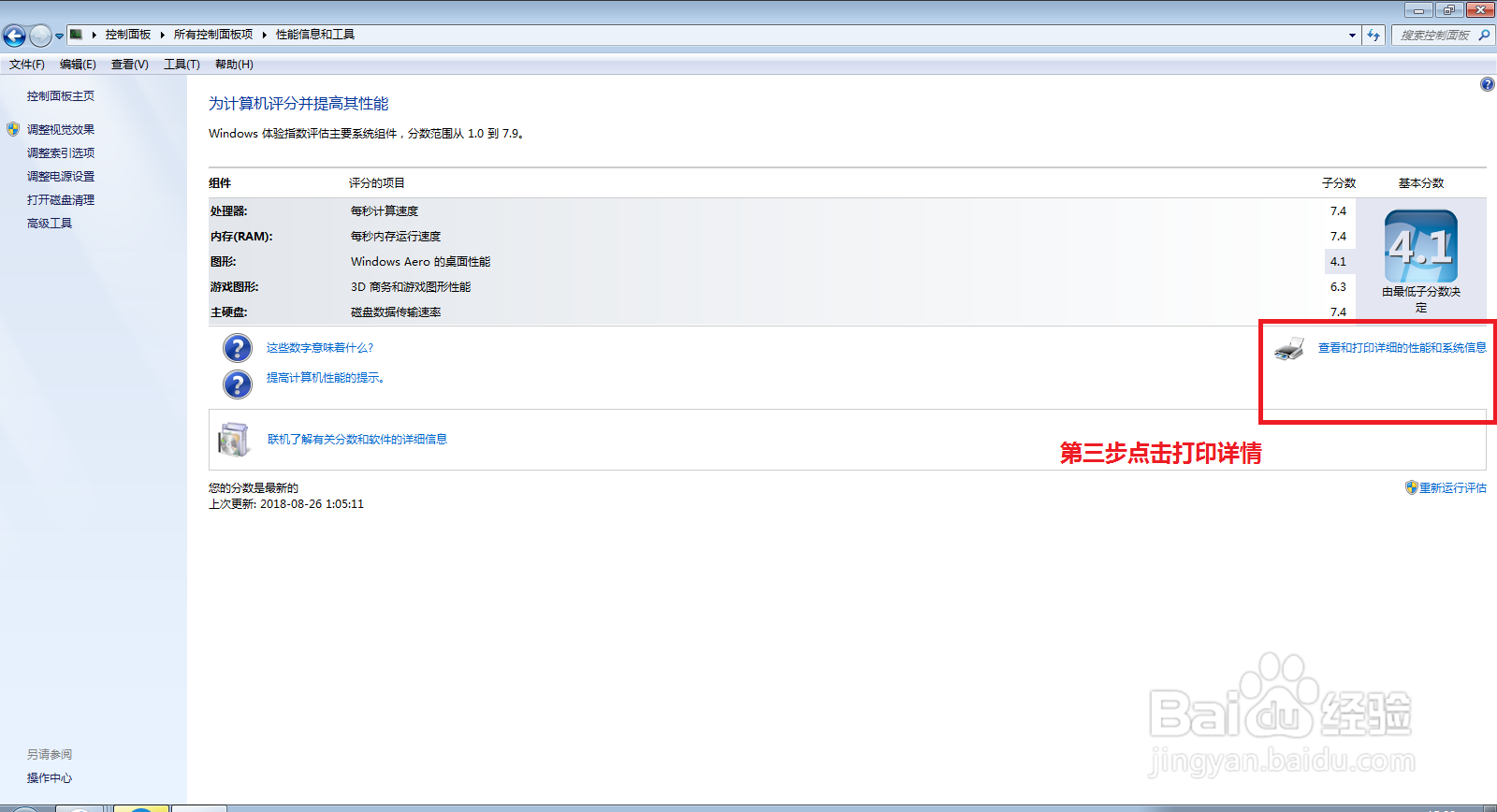1497x812 pixels.
Task: Click the window minimize button
Action: [1418, 10]
